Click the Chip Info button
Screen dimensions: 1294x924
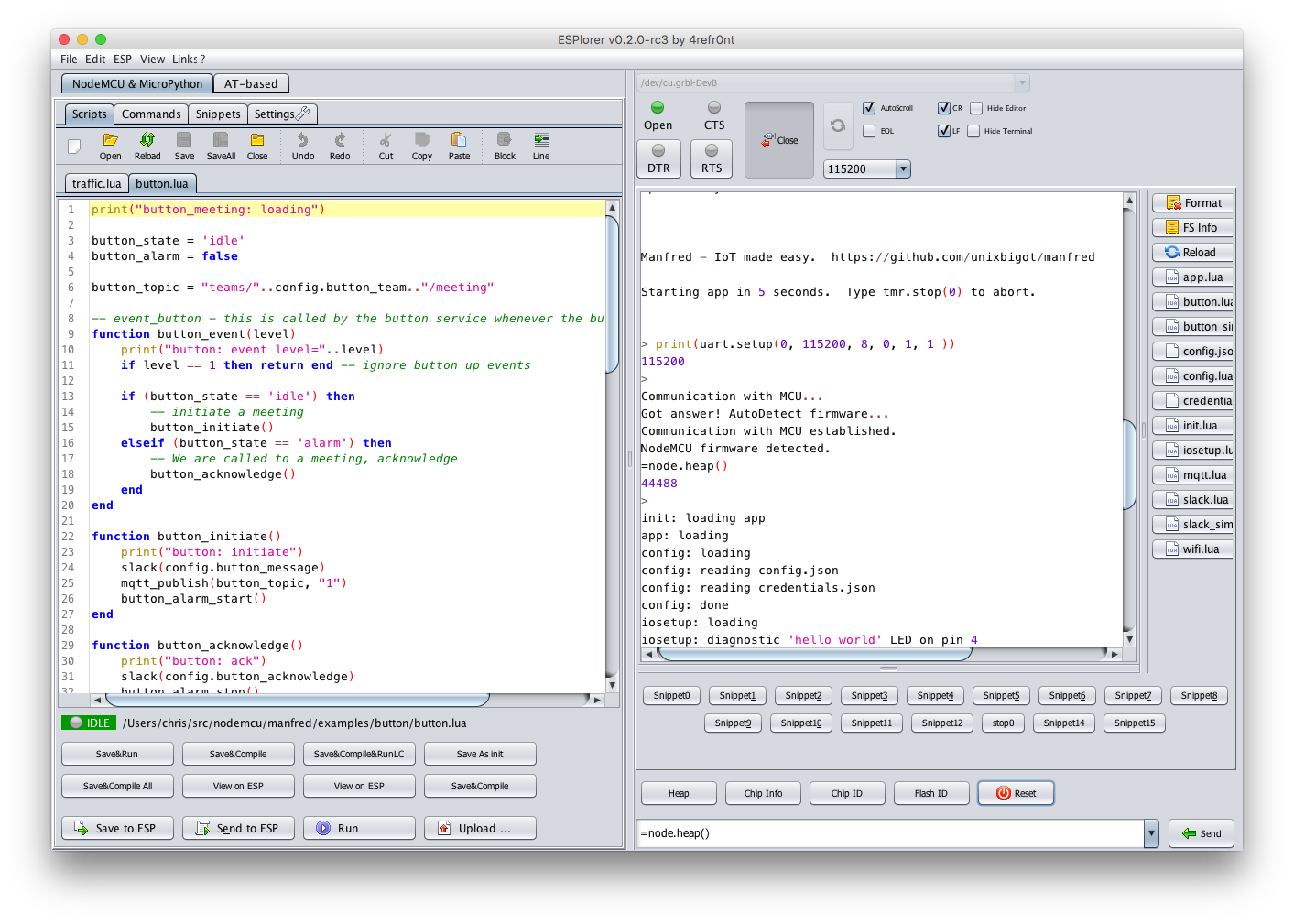tap(763, 793)
